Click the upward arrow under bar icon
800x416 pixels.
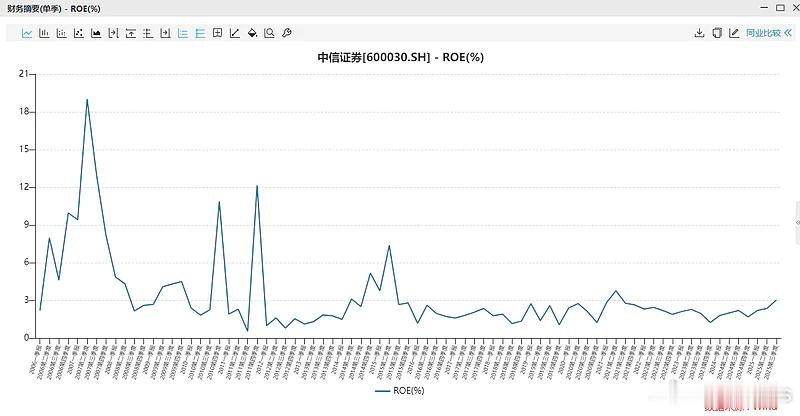tap(131, 33)
